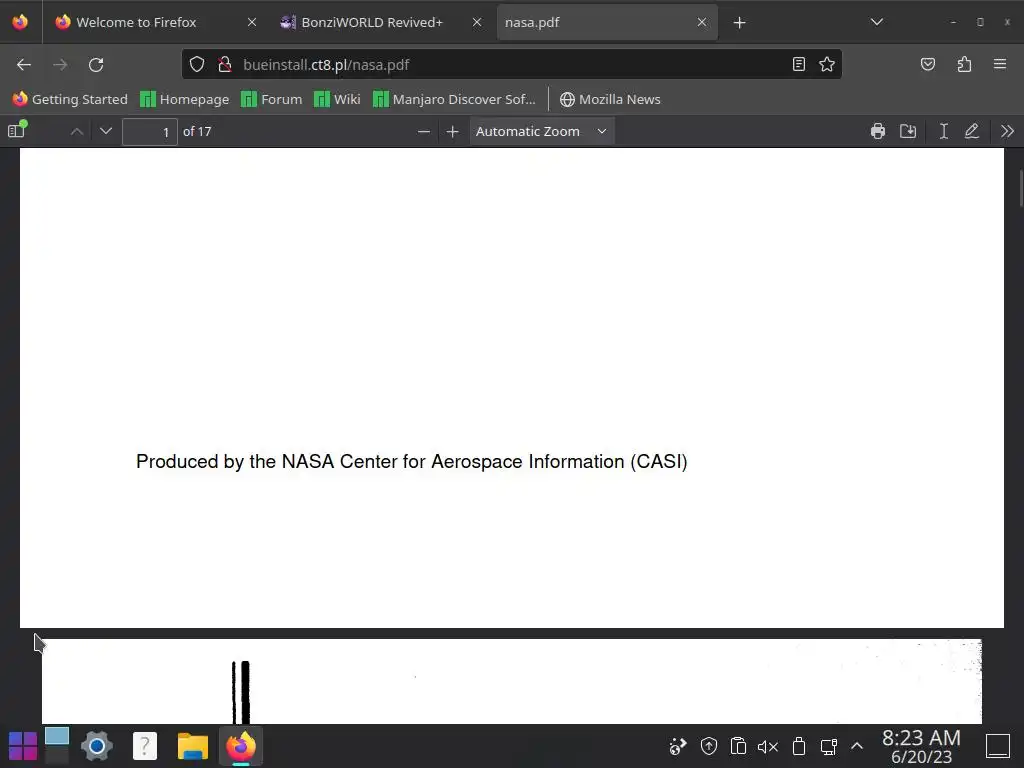Close the nasa.pdf tab
This screenshot has height=768, width=1024.
click(701, 22)
